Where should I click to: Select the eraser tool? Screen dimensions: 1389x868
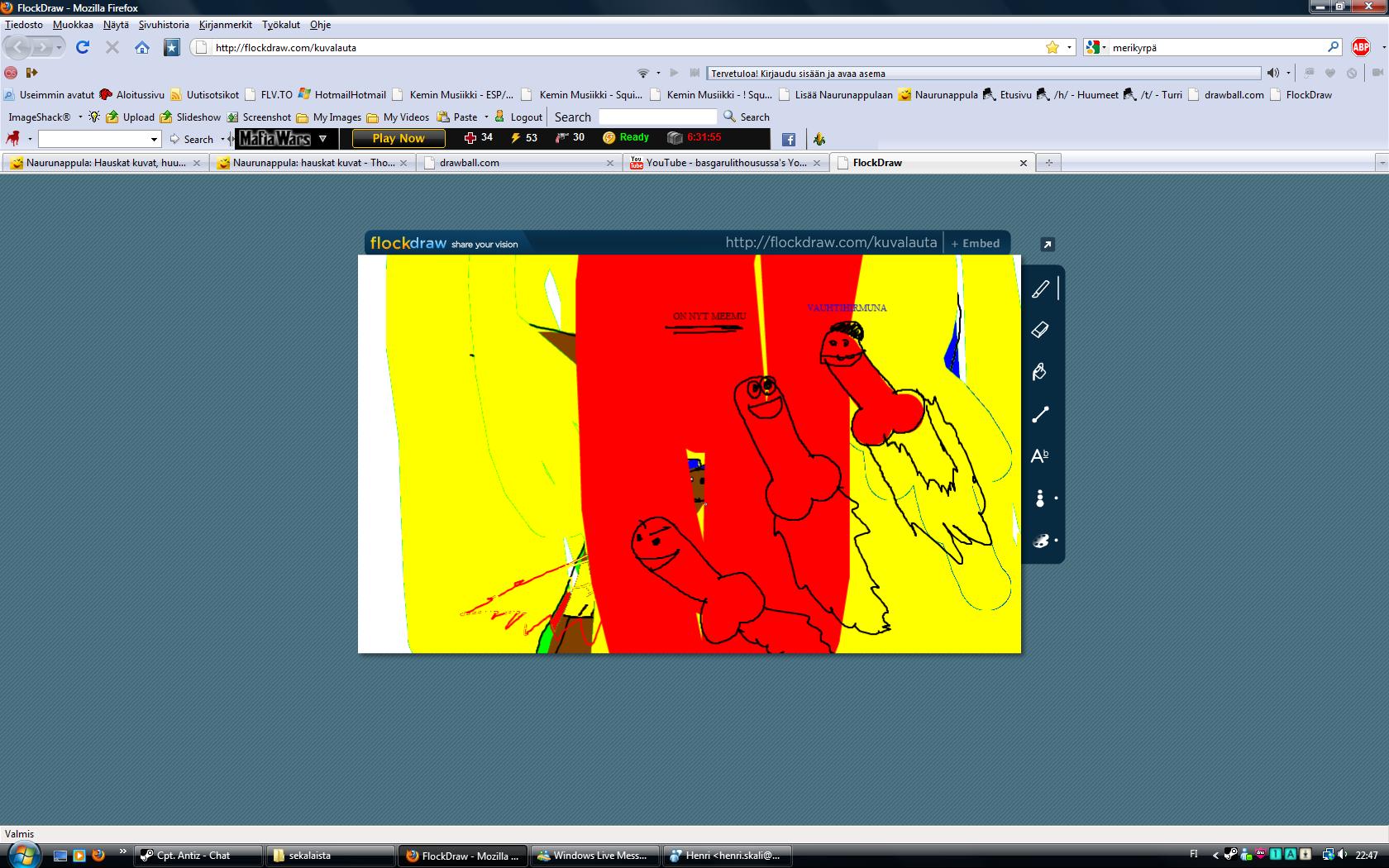[x=1040, y=330]
